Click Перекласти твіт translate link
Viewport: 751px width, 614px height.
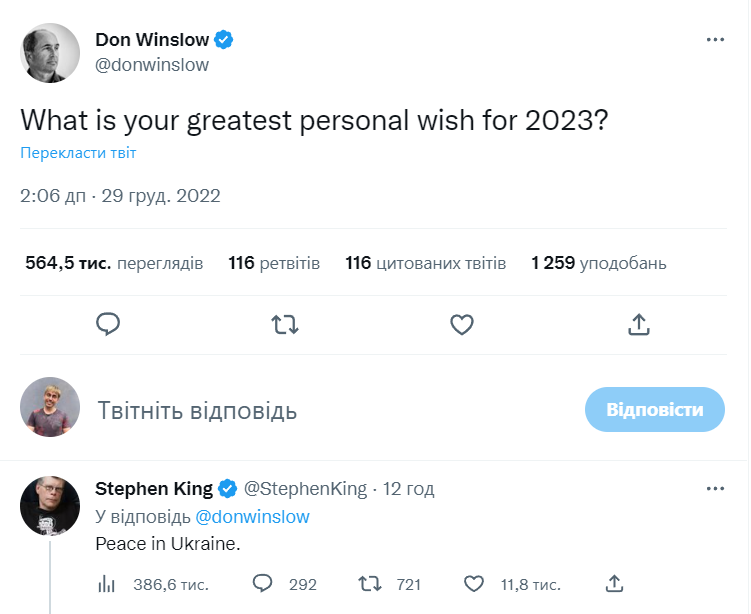coord(78,153)
